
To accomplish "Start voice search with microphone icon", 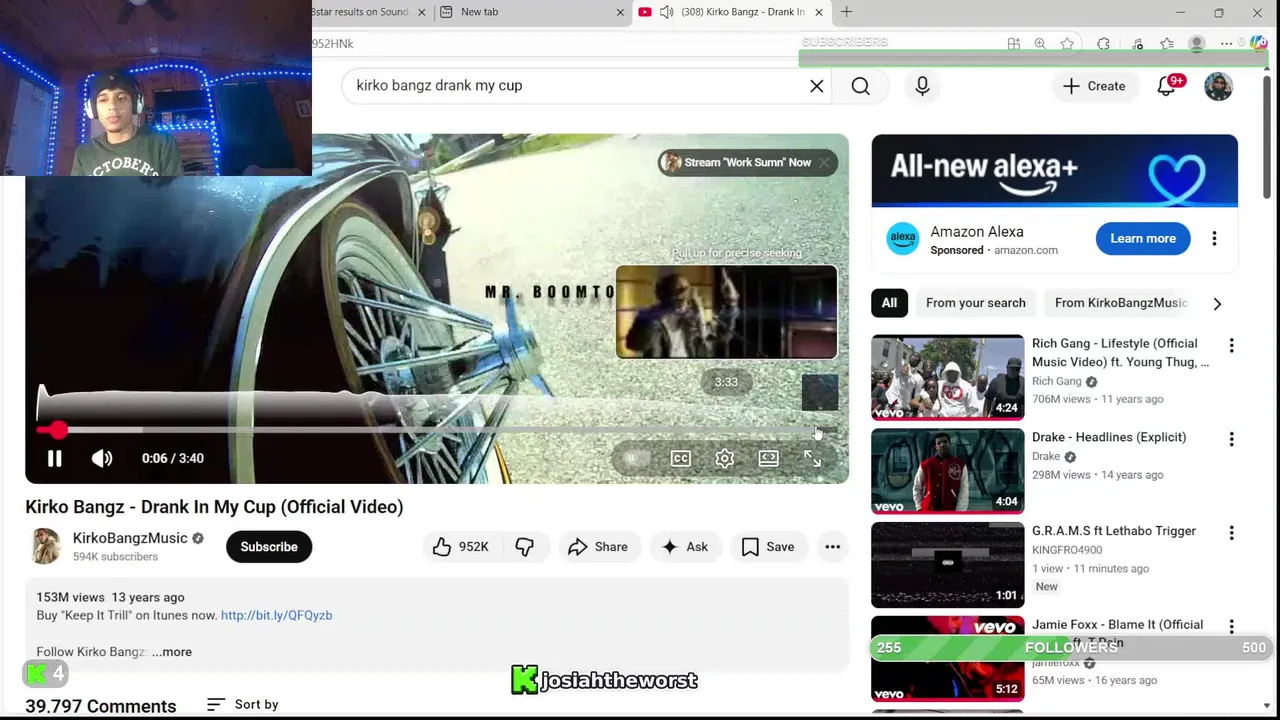I will 922,86.
